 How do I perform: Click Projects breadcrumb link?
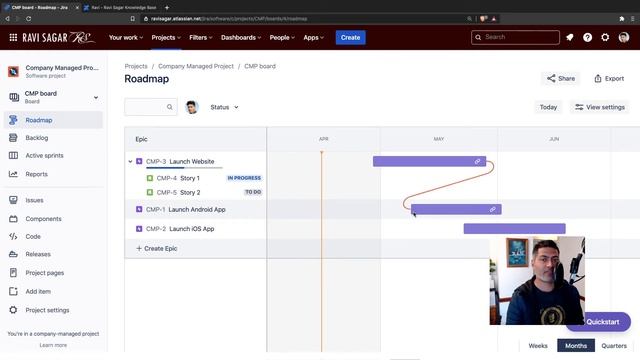(136, 66)
